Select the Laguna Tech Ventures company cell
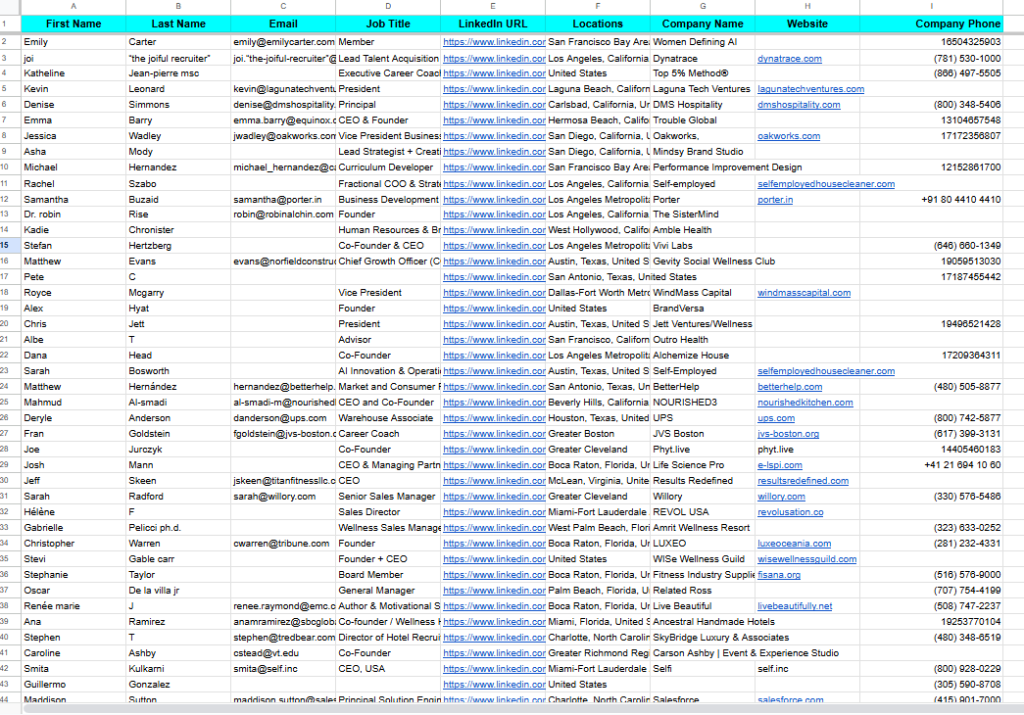1024x715 pixels. [x=703, y=89]
